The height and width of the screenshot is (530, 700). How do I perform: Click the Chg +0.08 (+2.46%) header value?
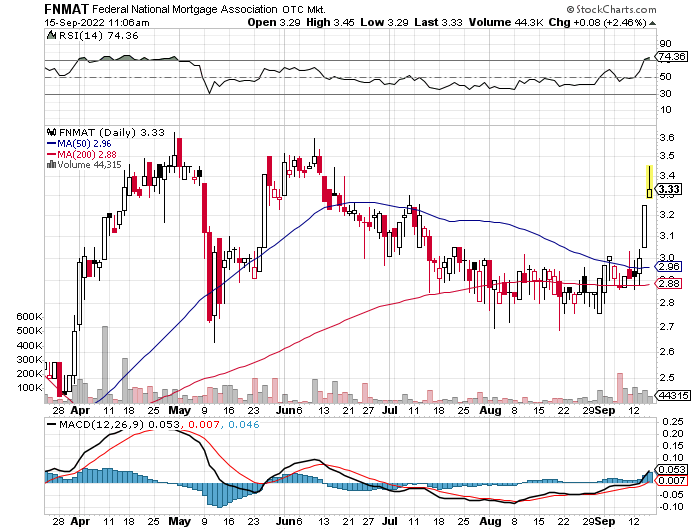tap(598, 22)
